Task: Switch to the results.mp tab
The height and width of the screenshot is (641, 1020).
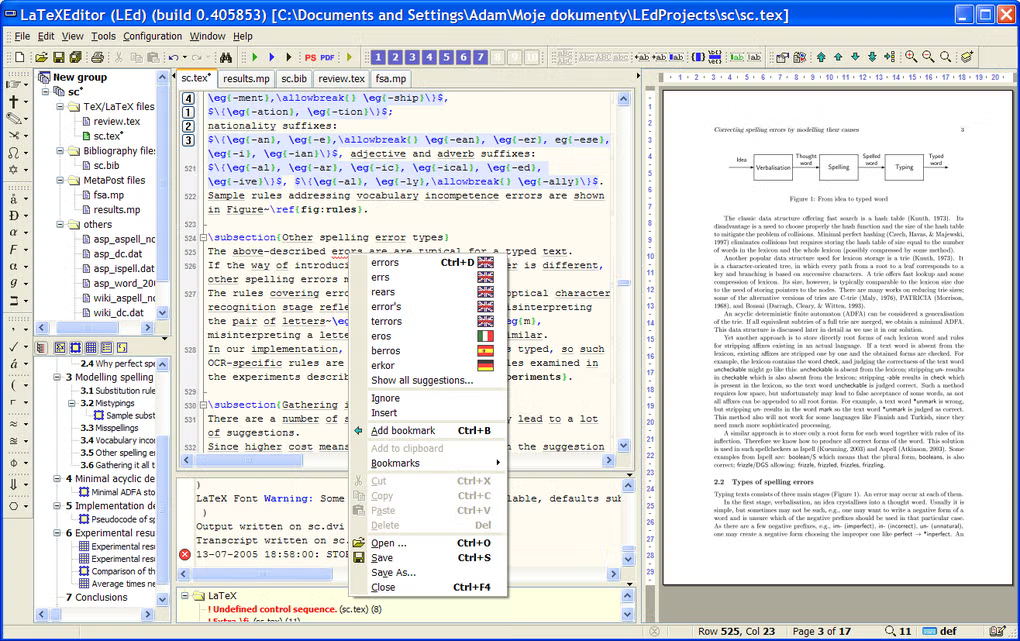Action: [246, 78]
